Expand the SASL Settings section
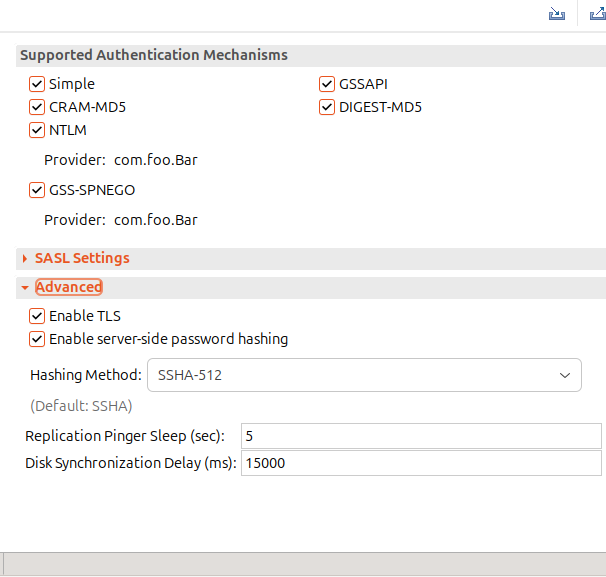 [82, 258]
